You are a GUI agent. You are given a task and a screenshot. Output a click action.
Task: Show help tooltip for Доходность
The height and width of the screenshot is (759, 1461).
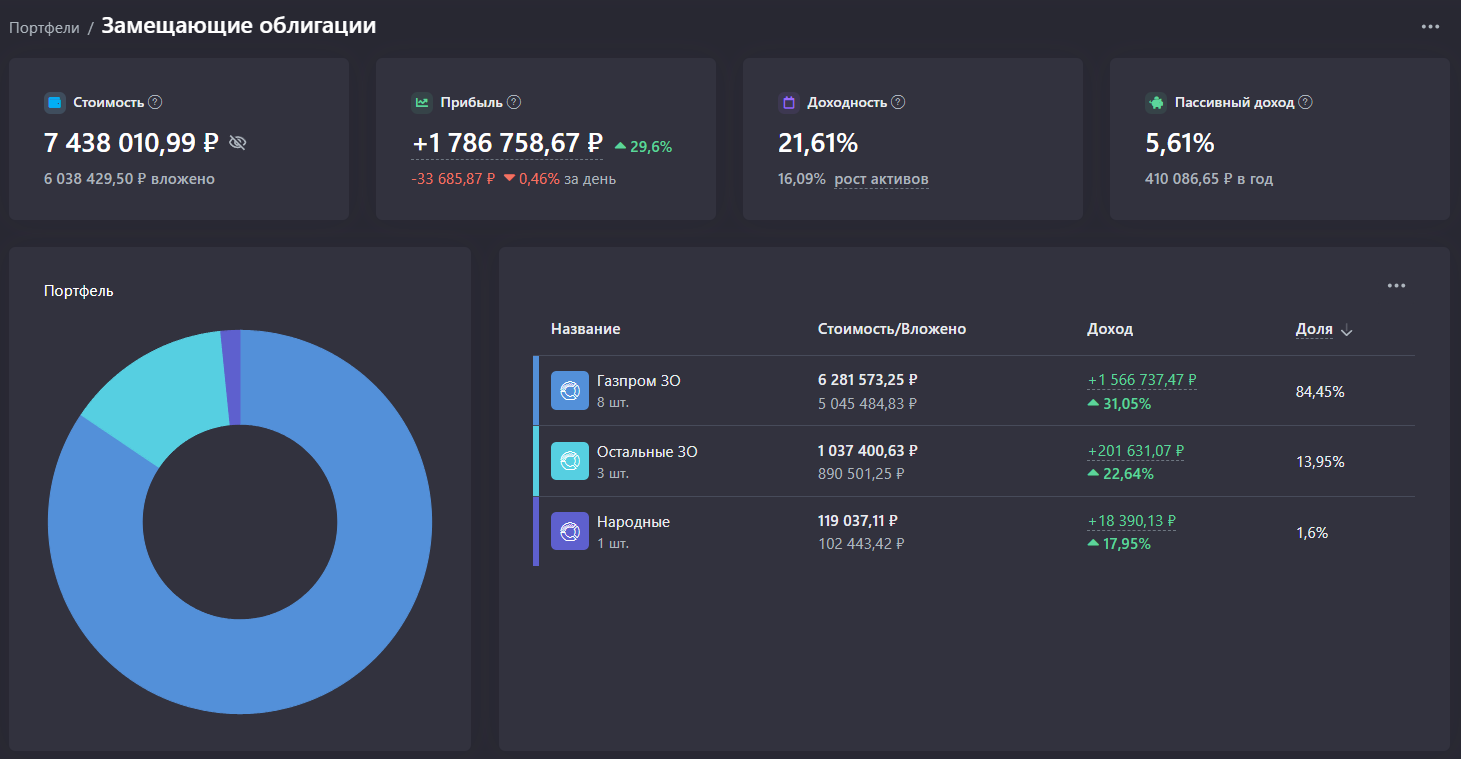[898, 102]
